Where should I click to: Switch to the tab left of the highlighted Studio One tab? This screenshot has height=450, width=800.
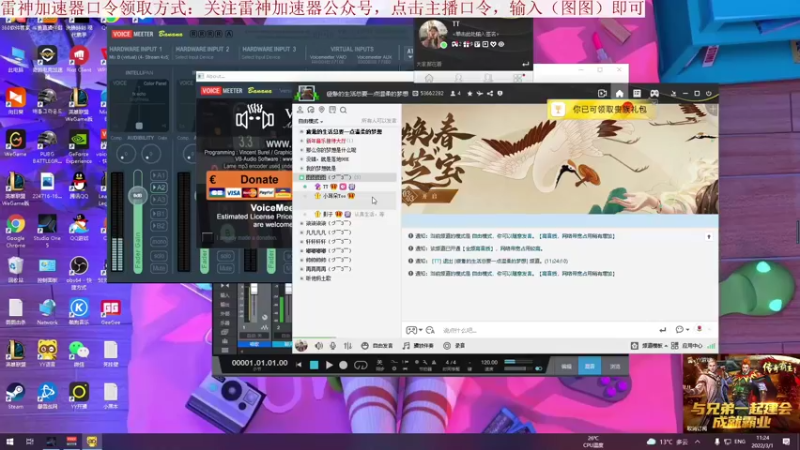[566, 366]
